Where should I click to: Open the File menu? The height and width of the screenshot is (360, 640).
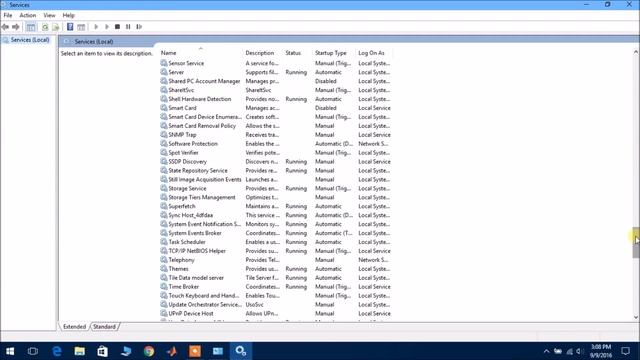[x=8, y=15]
